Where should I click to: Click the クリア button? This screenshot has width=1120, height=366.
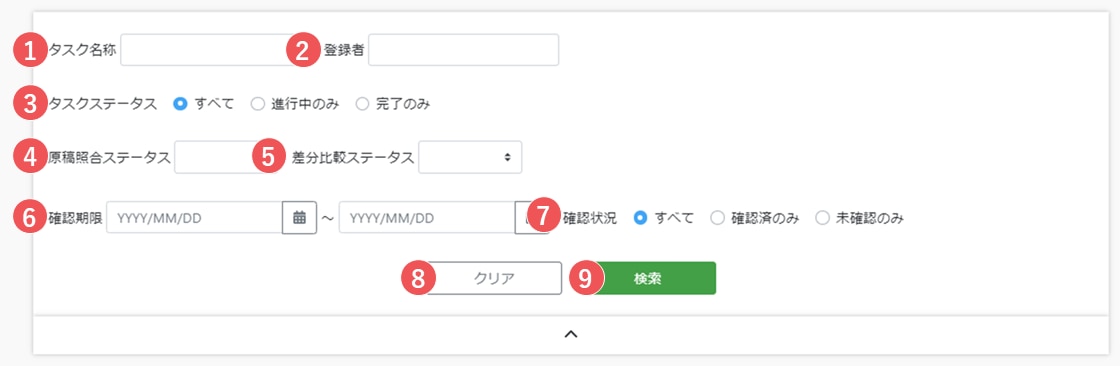pos(494,279)
